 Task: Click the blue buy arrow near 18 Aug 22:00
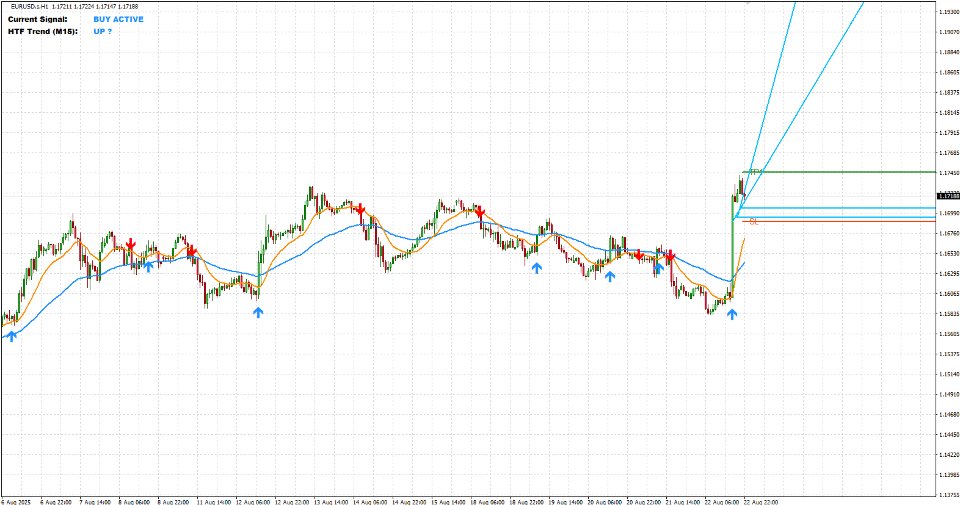pyautogui.click(x=537, y=267)
